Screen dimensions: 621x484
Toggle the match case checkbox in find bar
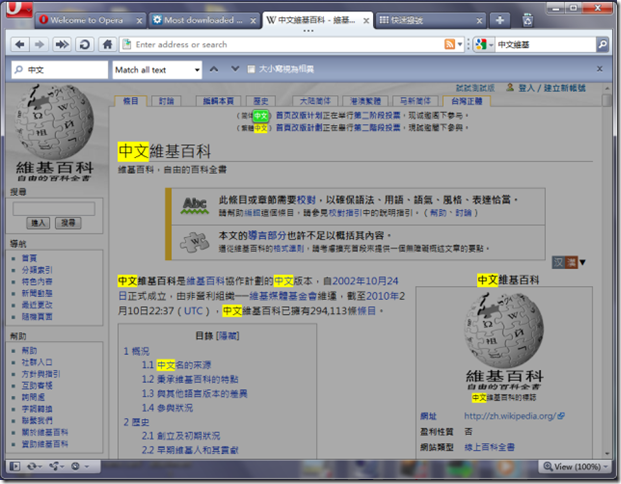[x=251, y=69]
